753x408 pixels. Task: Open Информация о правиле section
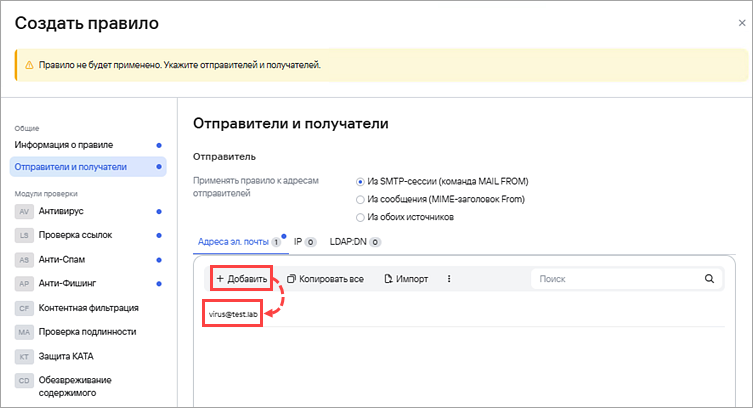click(88, 145)
